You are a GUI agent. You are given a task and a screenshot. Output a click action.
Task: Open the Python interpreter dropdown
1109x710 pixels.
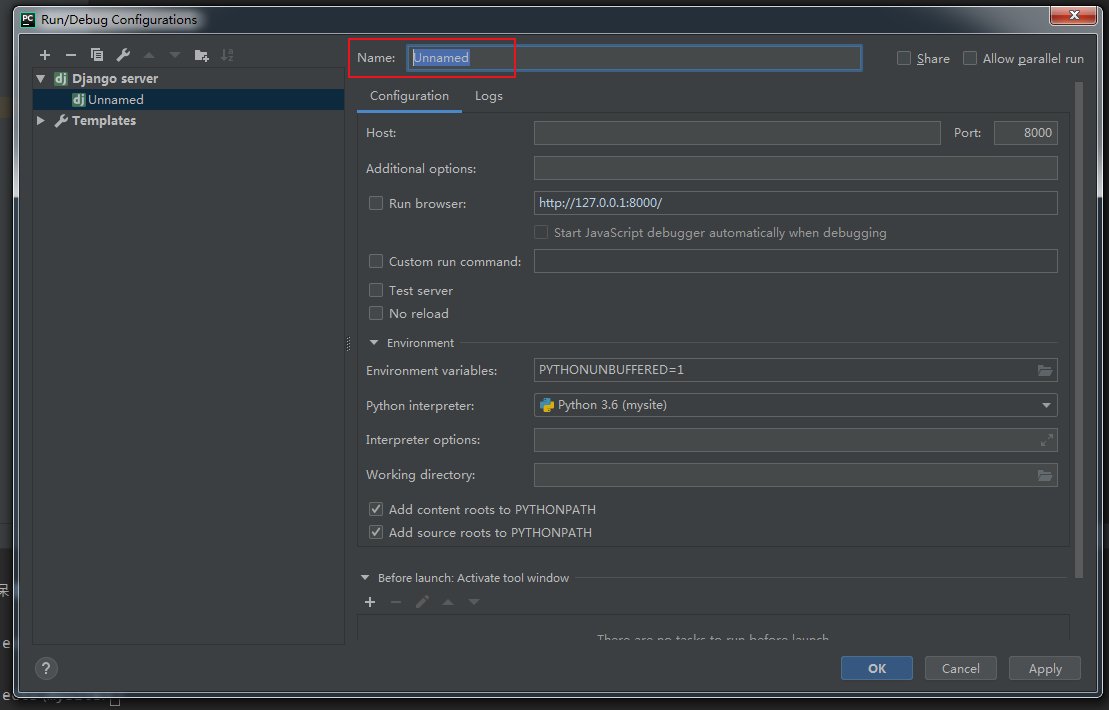(x=1046, y=405)
